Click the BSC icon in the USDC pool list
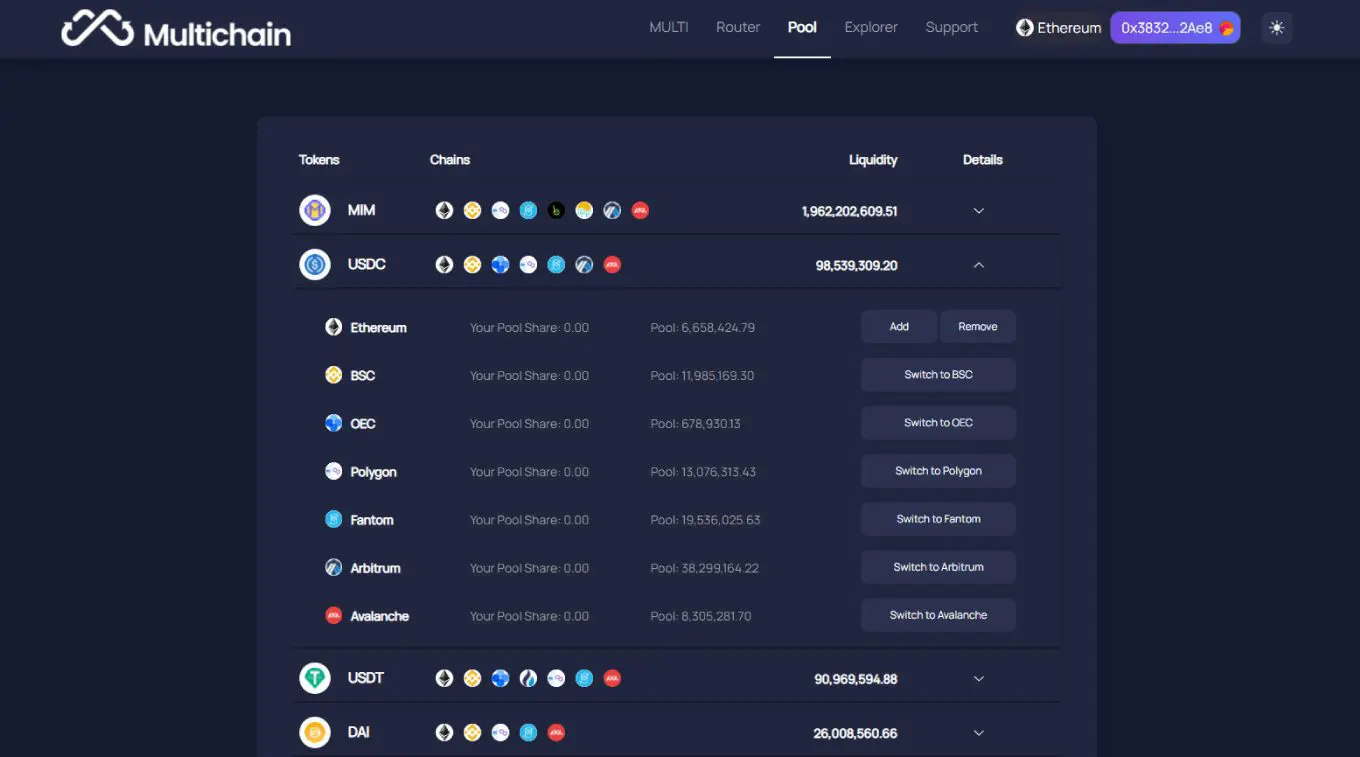Viewport: 1360px width, 757px height. [334, 375]
